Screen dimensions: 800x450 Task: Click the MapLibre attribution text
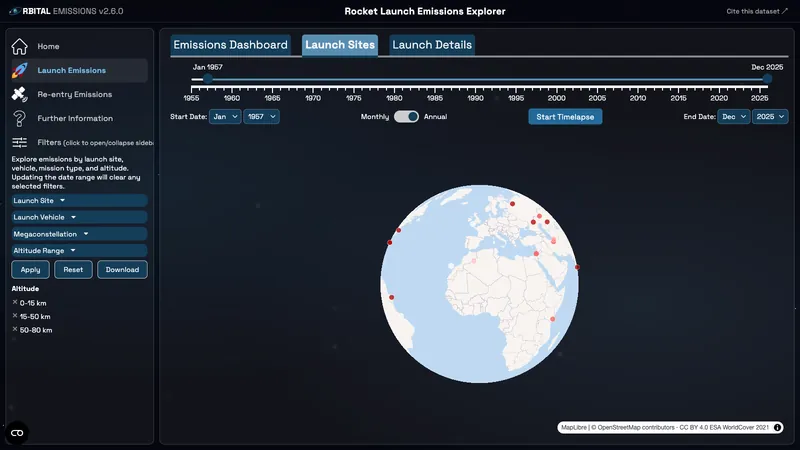point(573,428)
